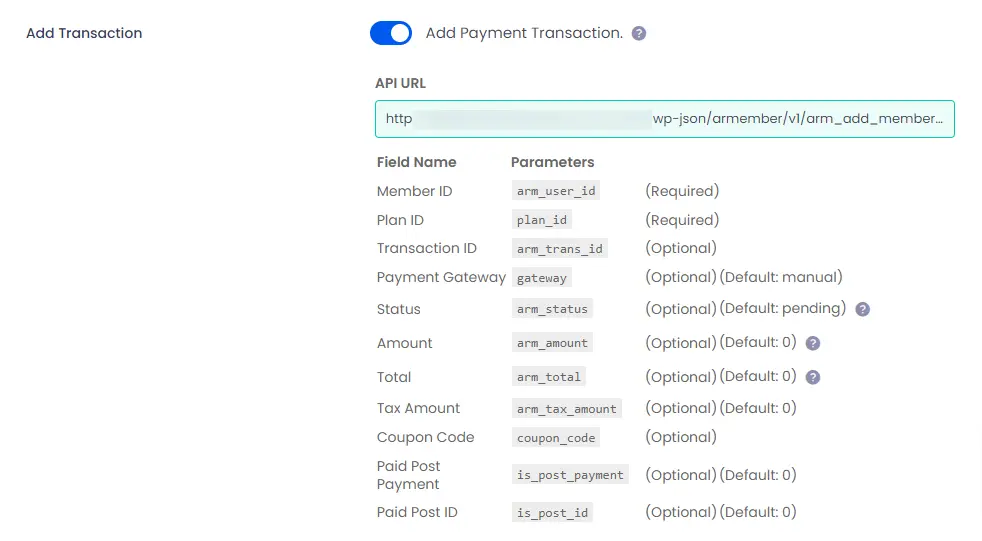This screenshot has height=541, width=982.
Task: Select the is_post_payment parameter code
Action: point(571,475)
